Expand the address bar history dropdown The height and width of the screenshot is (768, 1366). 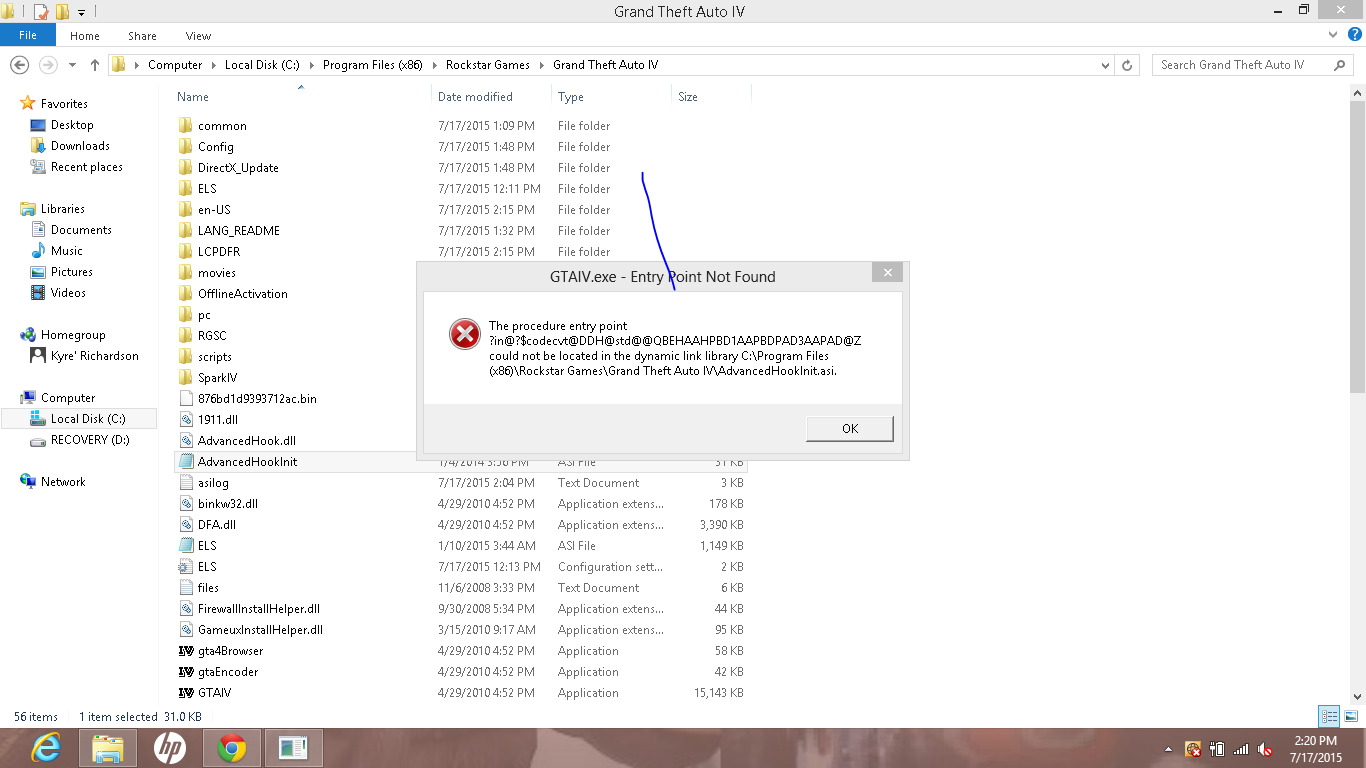pyautogui.click(x=1105, y=65)
